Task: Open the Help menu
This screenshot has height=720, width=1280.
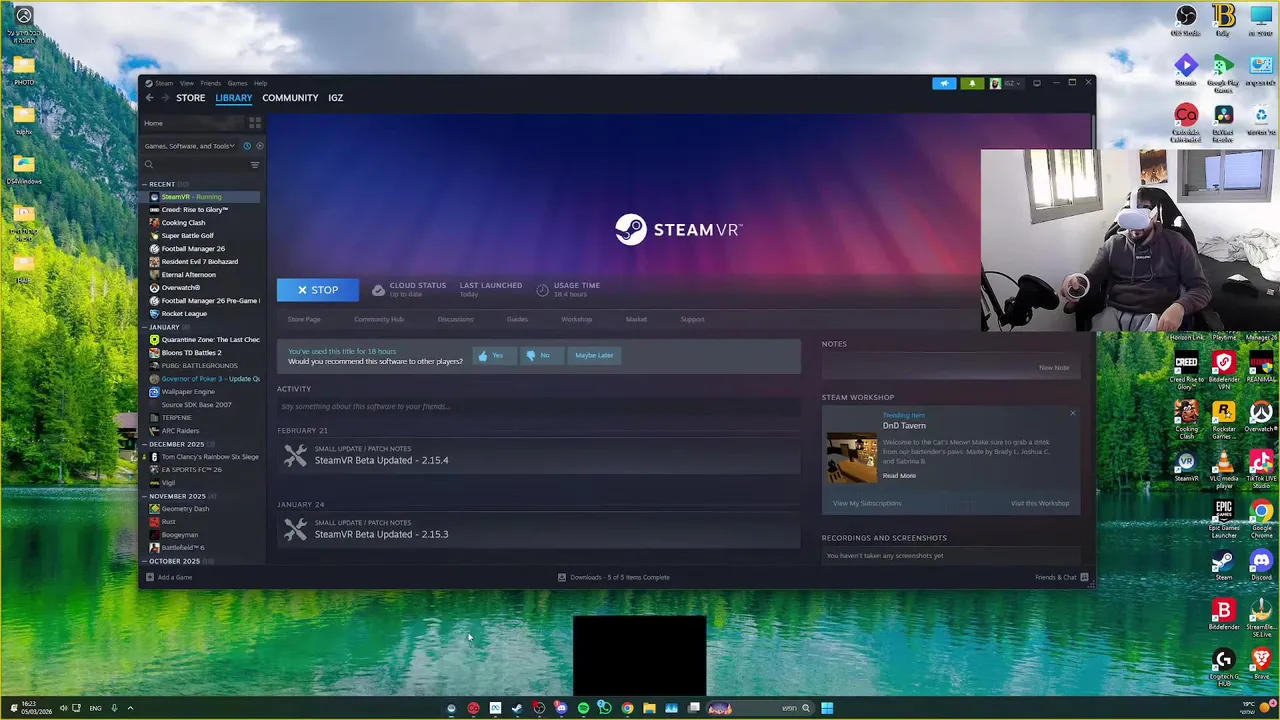Action: coord(260,83)
